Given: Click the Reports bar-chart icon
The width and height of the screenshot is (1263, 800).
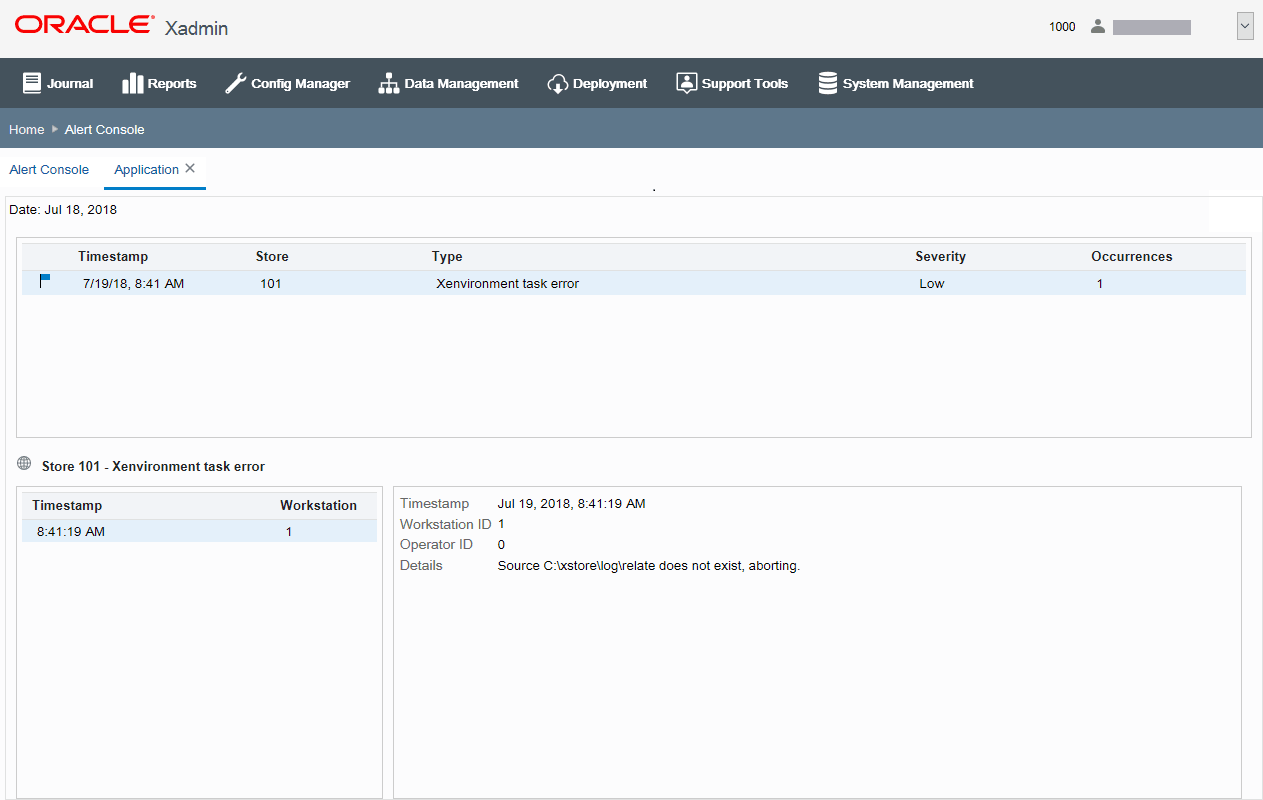Looking at the screenshot, I should click(x=133, y=83).
